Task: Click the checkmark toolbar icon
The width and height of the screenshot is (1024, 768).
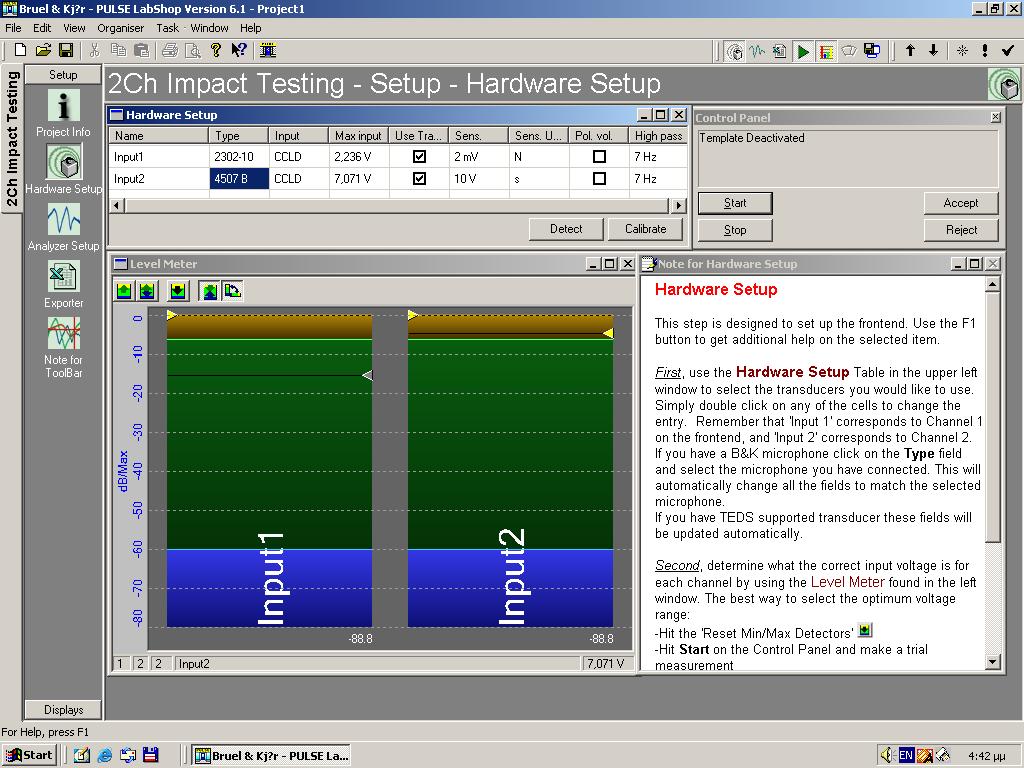Action: tap(1008, 50)
